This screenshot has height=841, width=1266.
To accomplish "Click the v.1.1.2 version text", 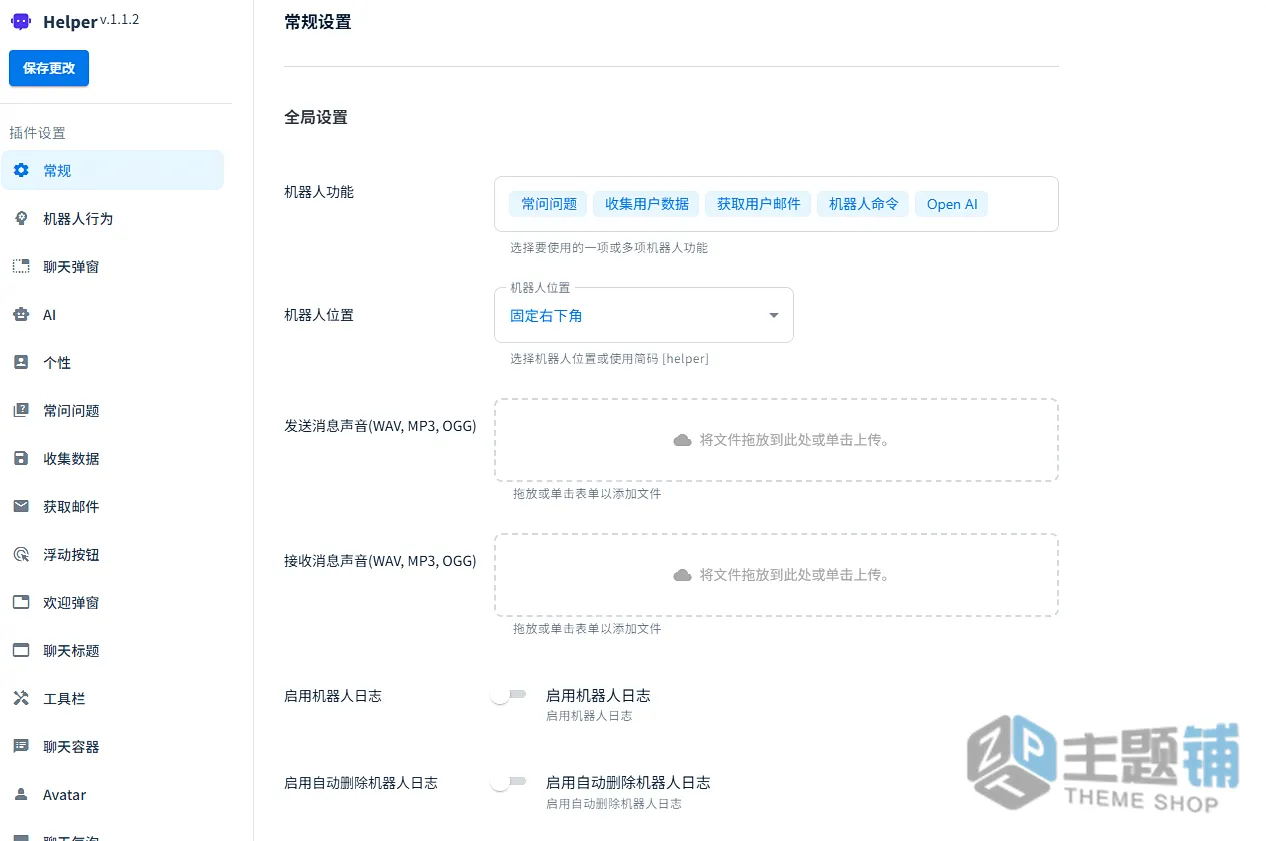I will coord(119,19).
